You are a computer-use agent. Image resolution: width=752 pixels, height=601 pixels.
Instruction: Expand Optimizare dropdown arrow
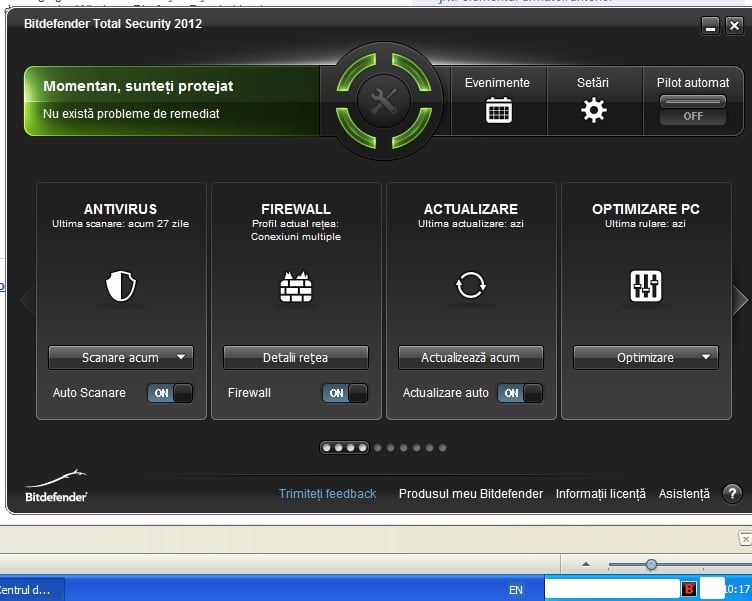[706, 357]
